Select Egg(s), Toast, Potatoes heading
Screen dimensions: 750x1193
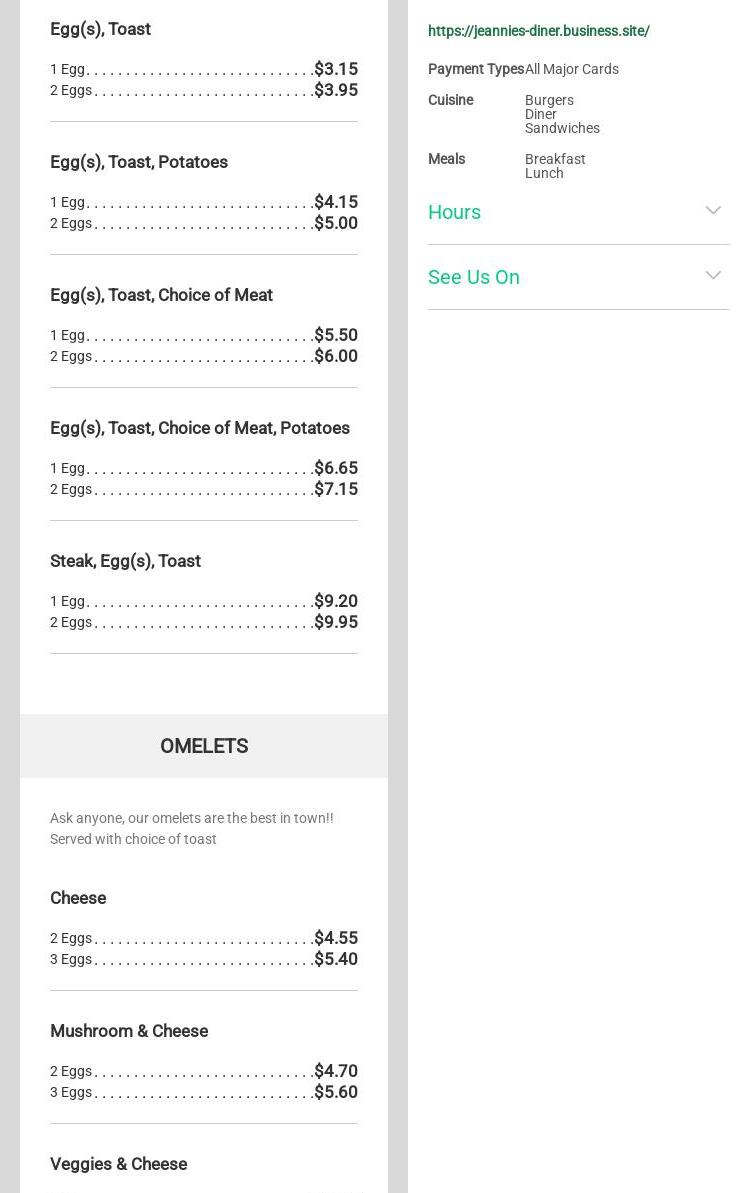[x=139, y=162]
